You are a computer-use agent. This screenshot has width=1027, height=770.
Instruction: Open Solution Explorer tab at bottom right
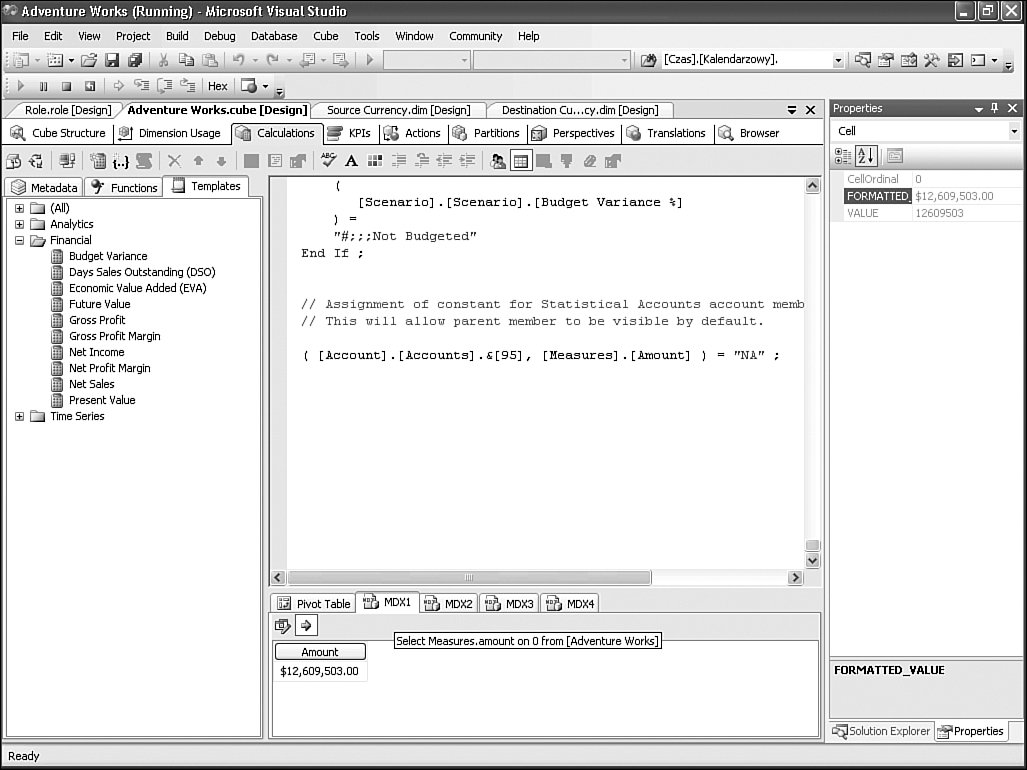881,731
